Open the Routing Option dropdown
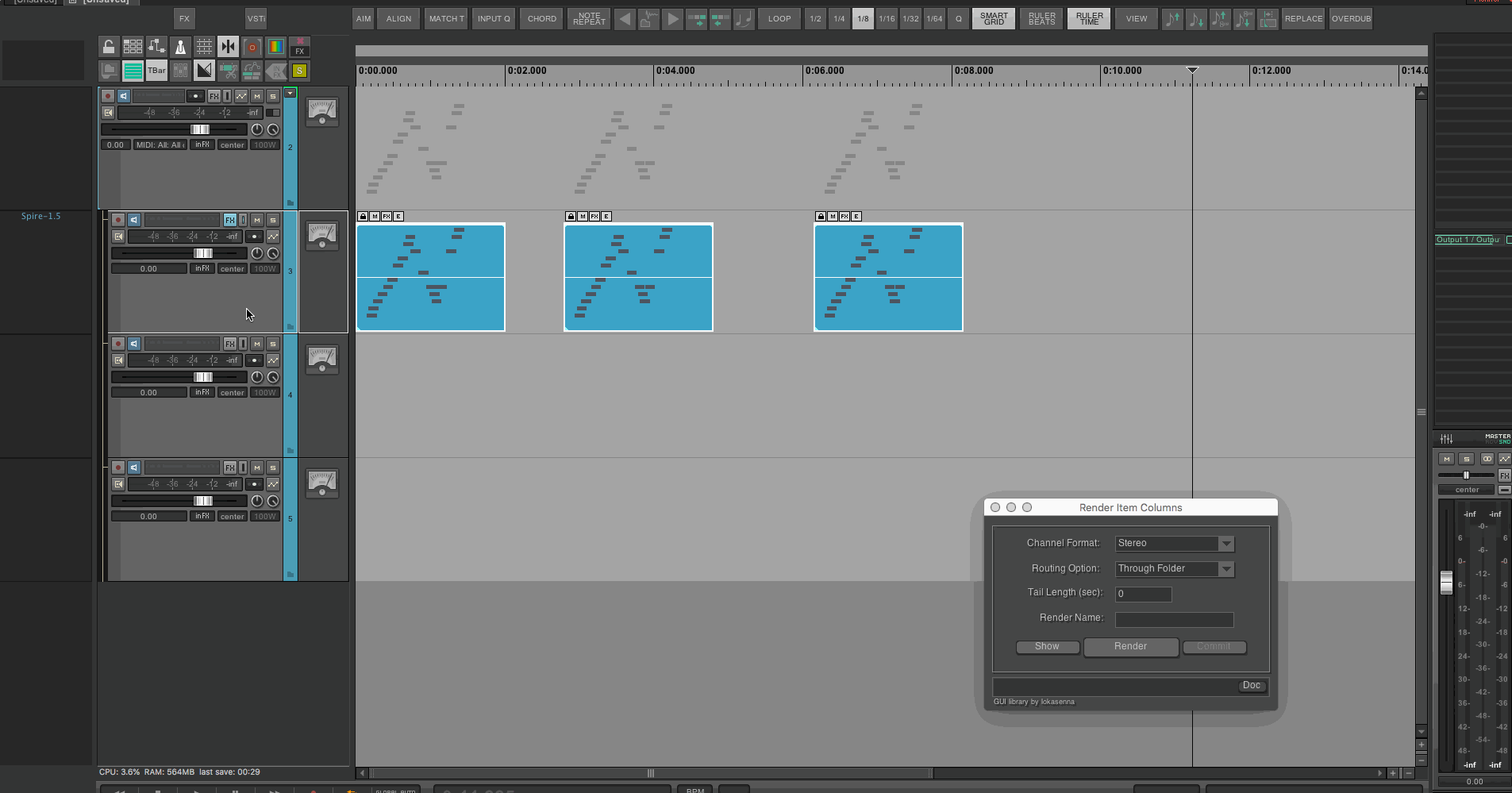This screenshot has width=1512, height=793. (1175, 569)
